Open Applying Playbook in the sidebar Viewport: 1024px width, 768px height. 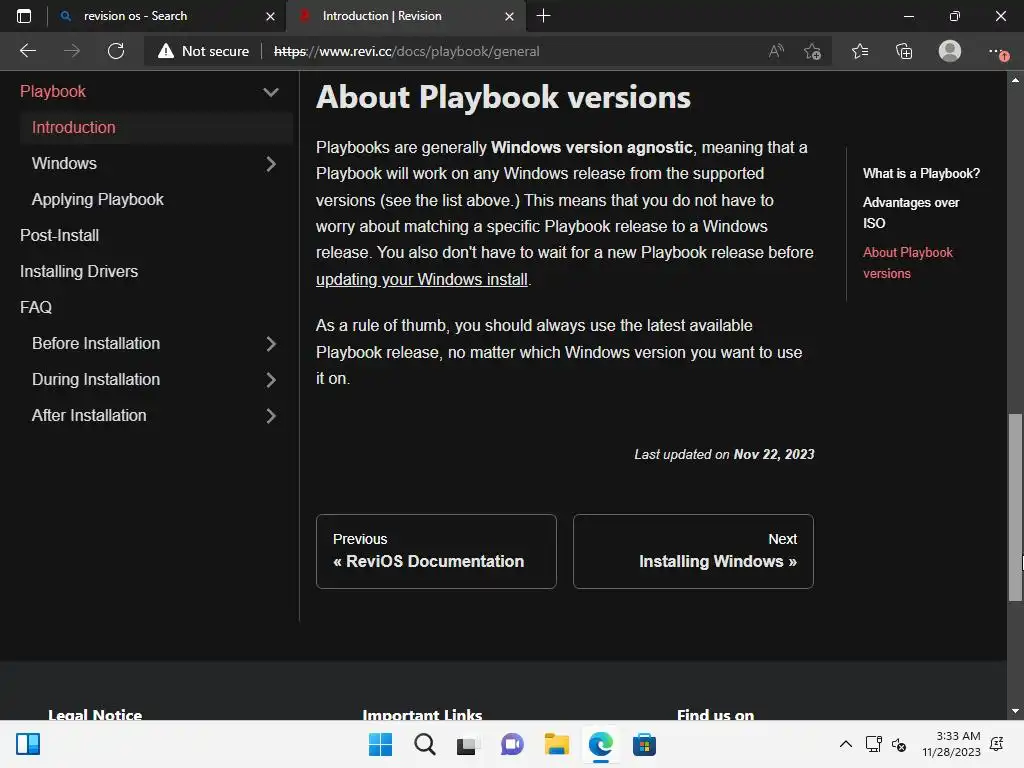click(97, 199)
